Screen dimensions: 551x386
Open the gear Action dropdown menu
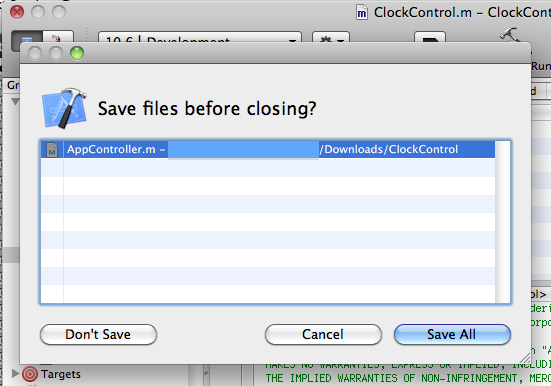tap(331, 38)
